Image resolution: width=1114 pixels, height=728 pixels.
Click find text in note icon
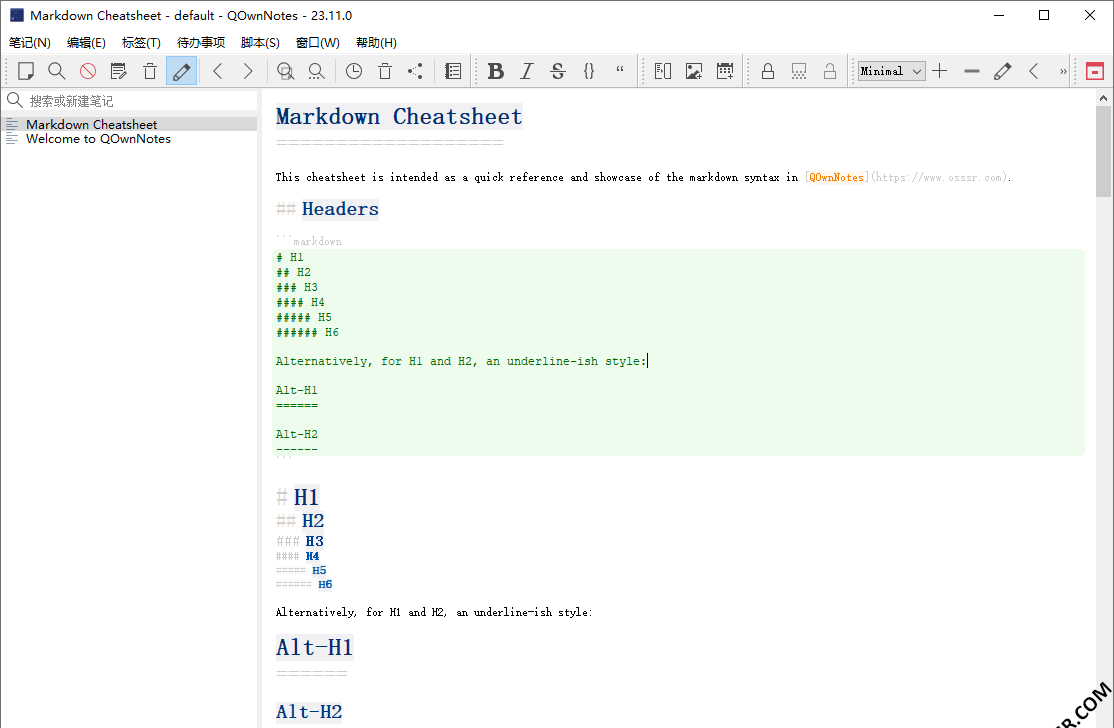286,71
